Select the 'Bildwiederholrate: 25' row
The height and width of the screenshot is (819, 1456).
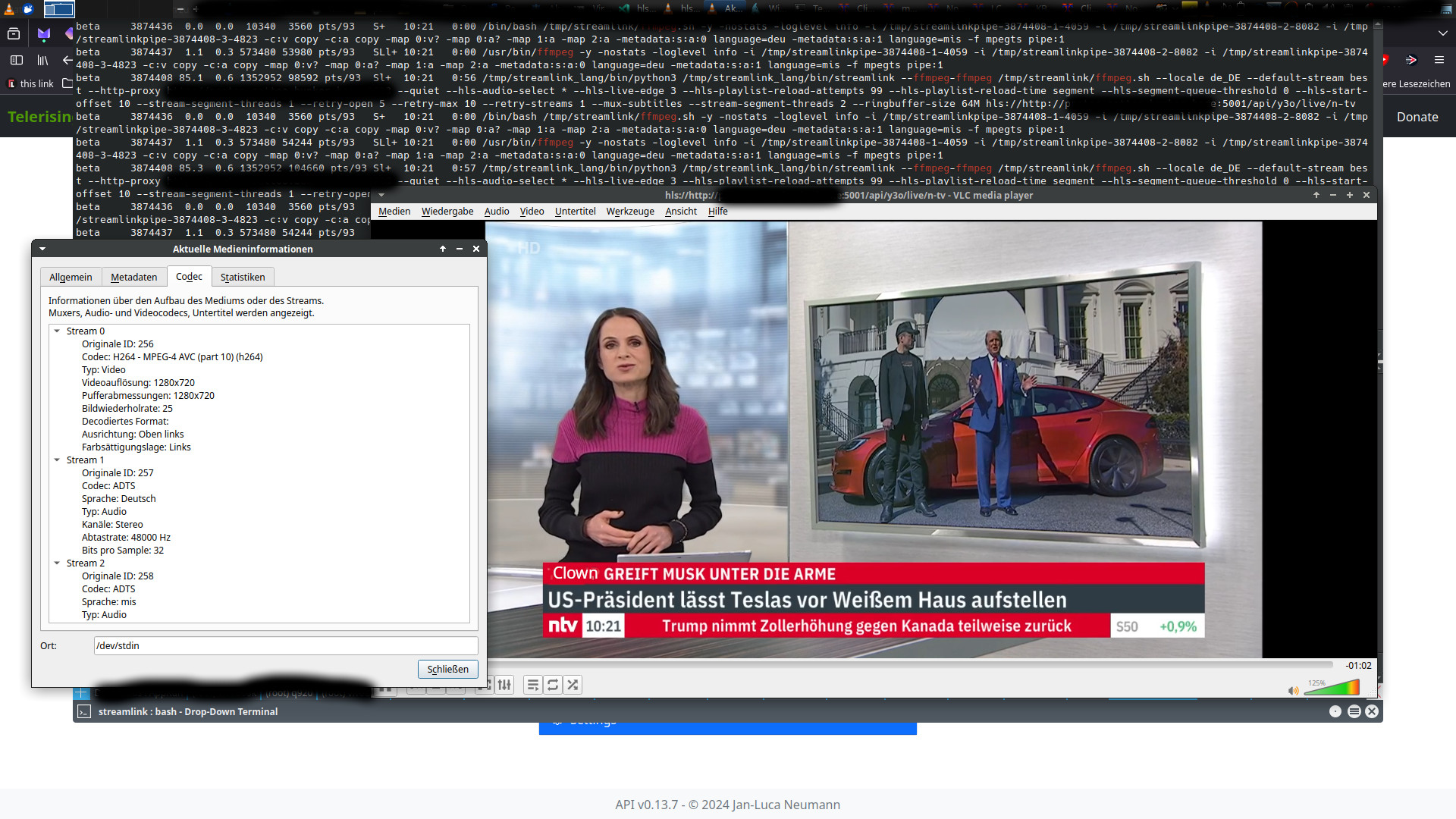[127, 409]
